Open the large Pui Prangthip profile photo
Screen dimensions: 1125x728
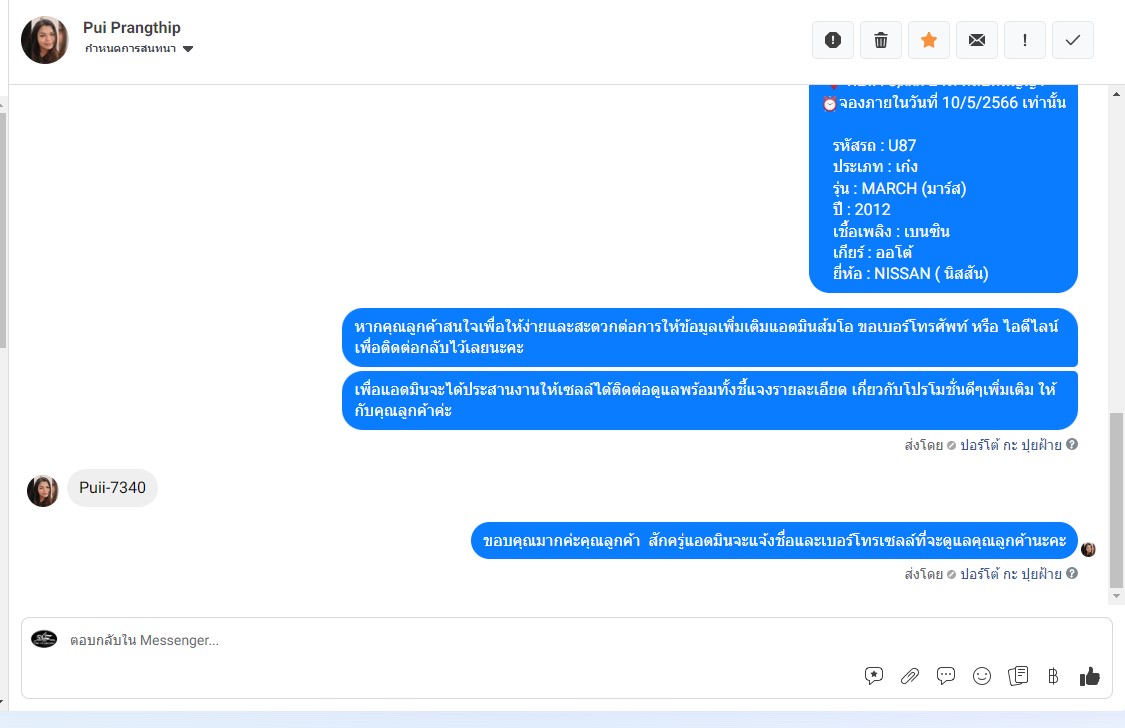tap(44, 40)
